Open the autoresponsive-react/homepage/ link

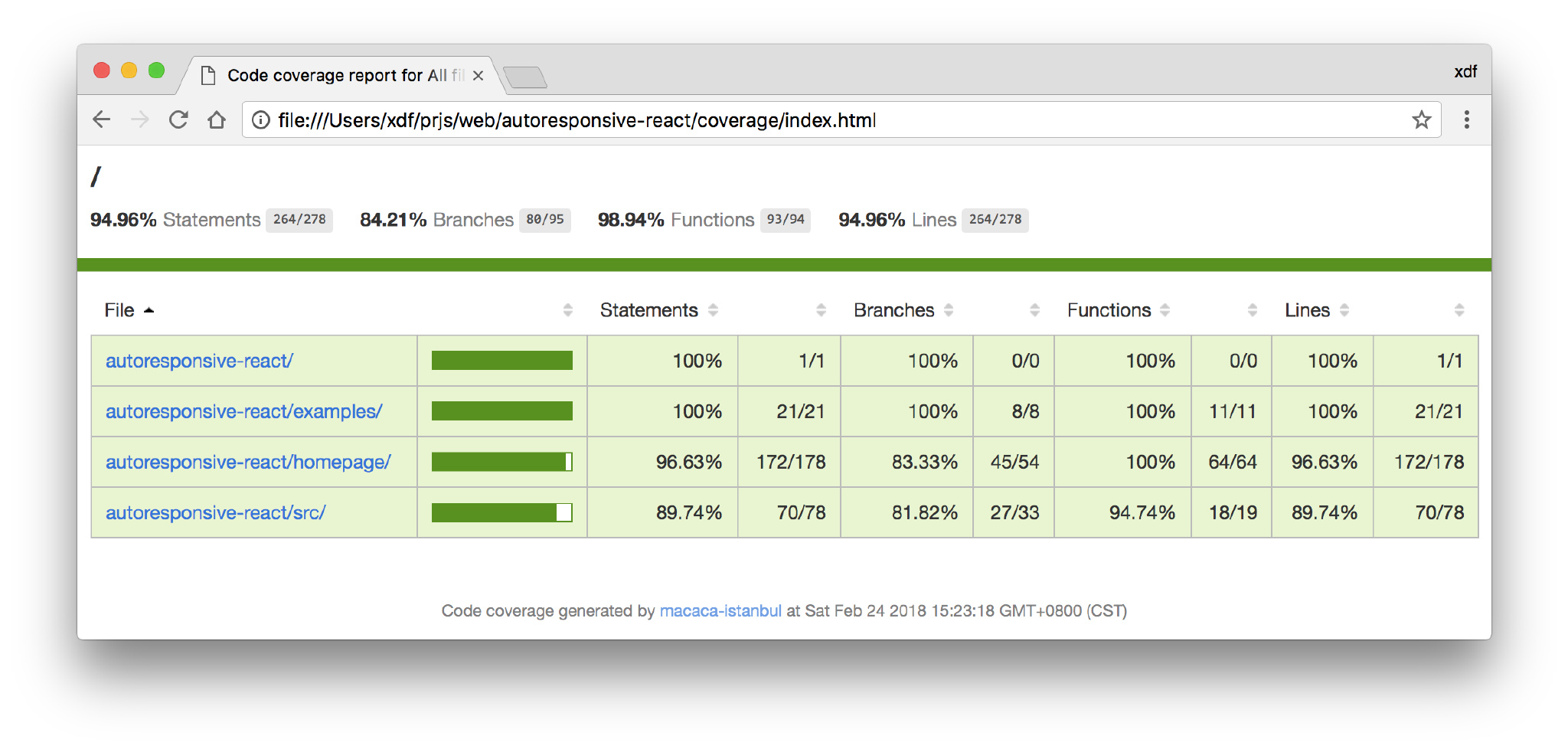248,462
